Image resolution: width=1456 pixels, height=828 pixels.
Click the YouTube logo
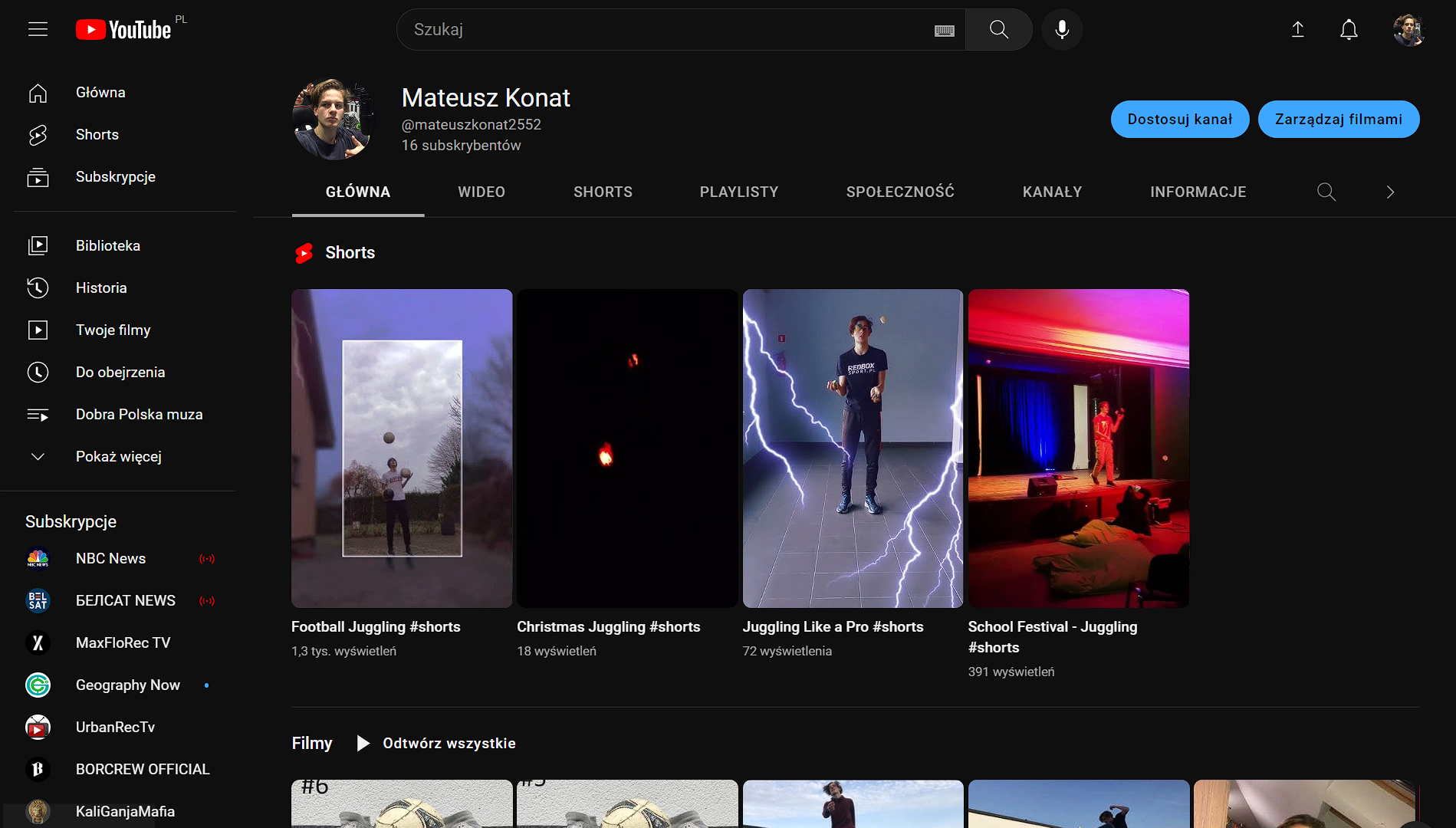pyautogui.click(x=123, y=30)
